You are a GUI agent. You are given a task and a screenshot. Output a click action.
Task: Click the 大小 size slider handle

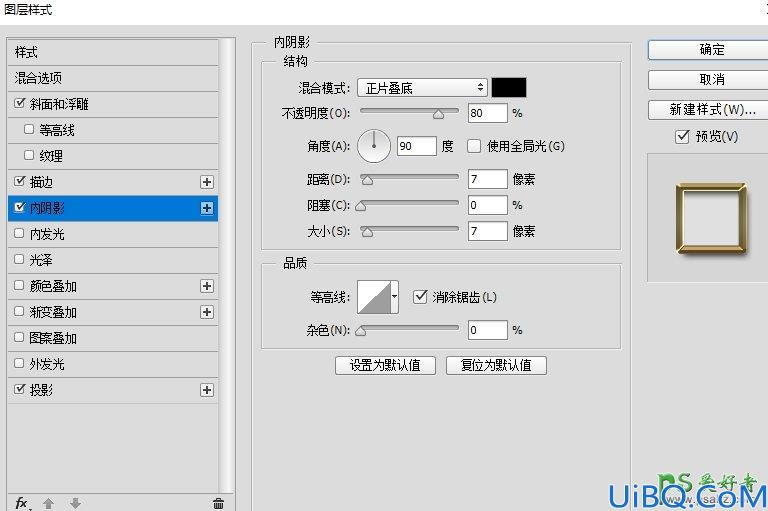coord(367,232)
